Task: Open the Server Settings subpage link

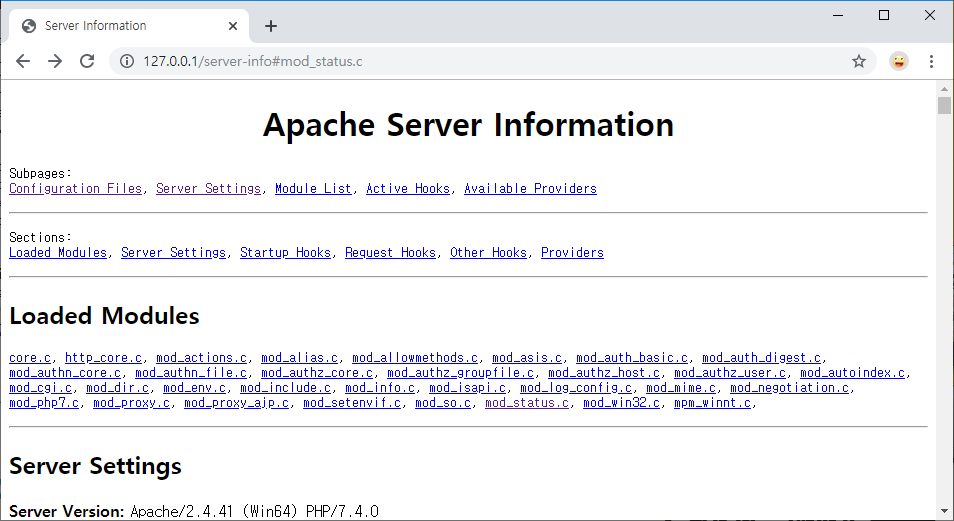Action: (x=208, y=189)
